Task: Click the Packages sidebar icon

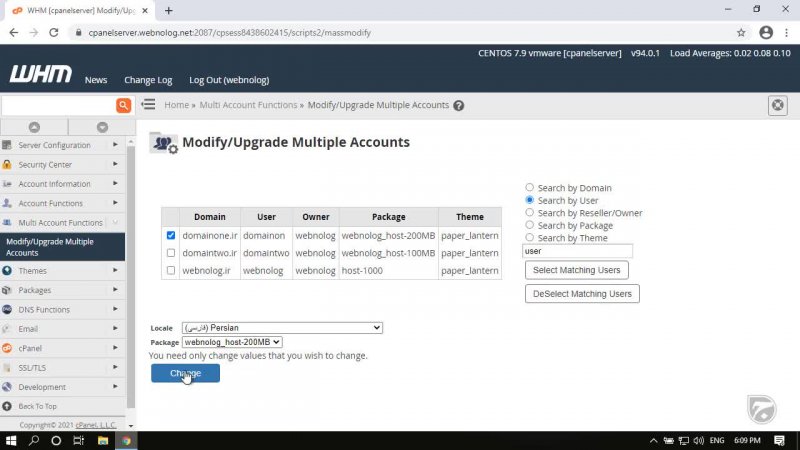Action: click(x=7, y=290)
